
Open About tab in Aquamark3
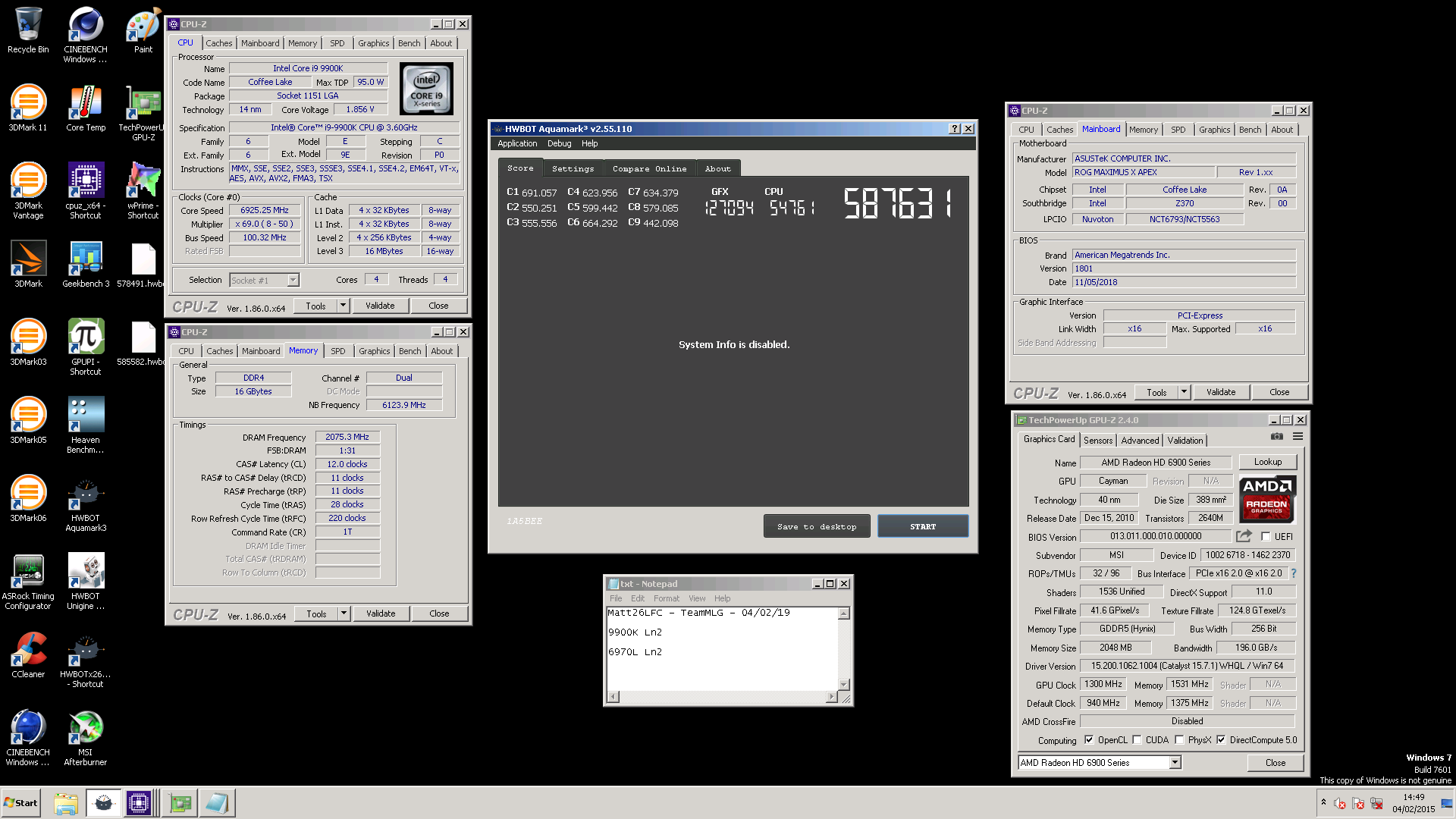[x=717, y=168]
